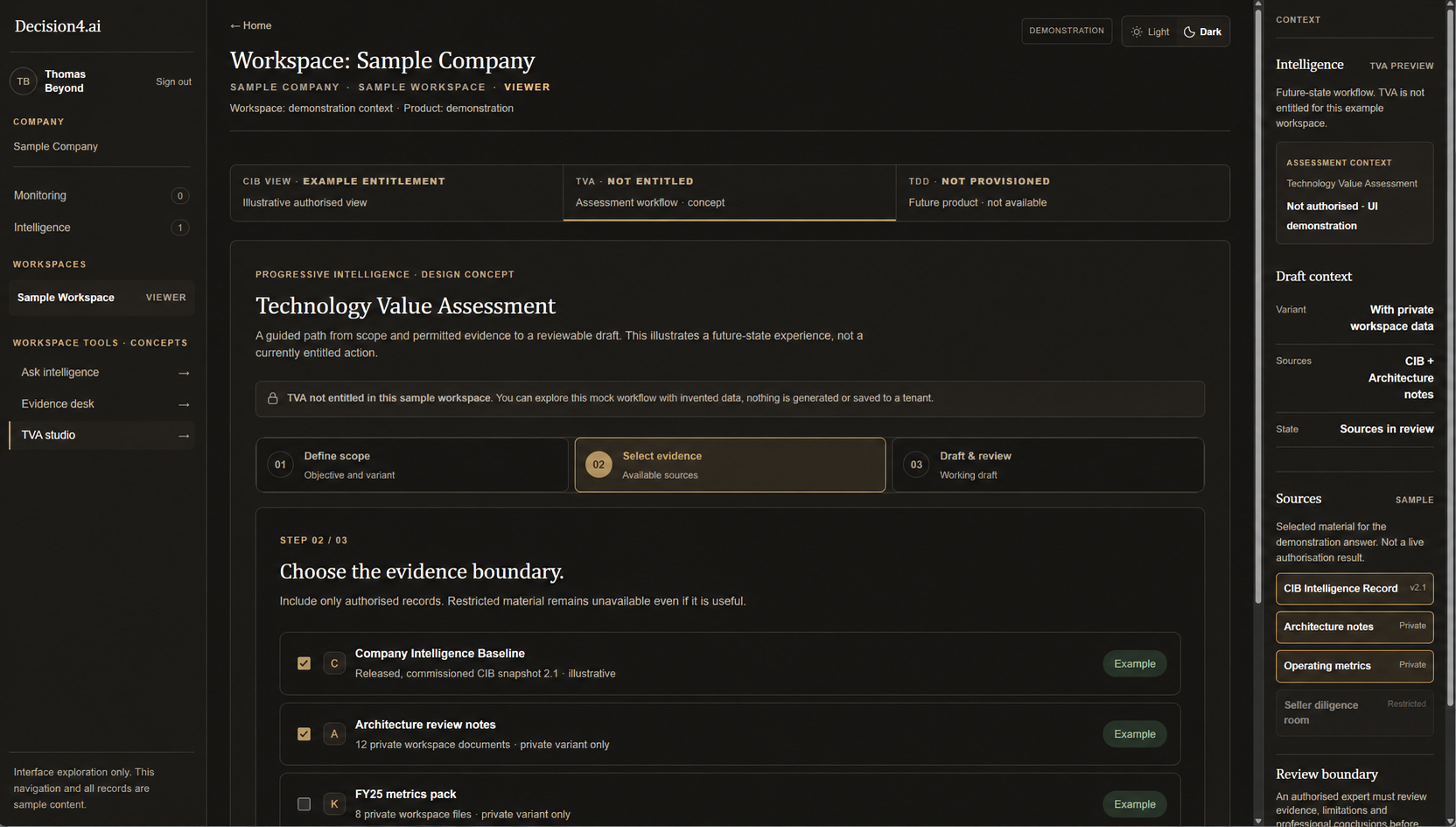Check the FY25 metrics pack checkbox

(x=304, y=804)
